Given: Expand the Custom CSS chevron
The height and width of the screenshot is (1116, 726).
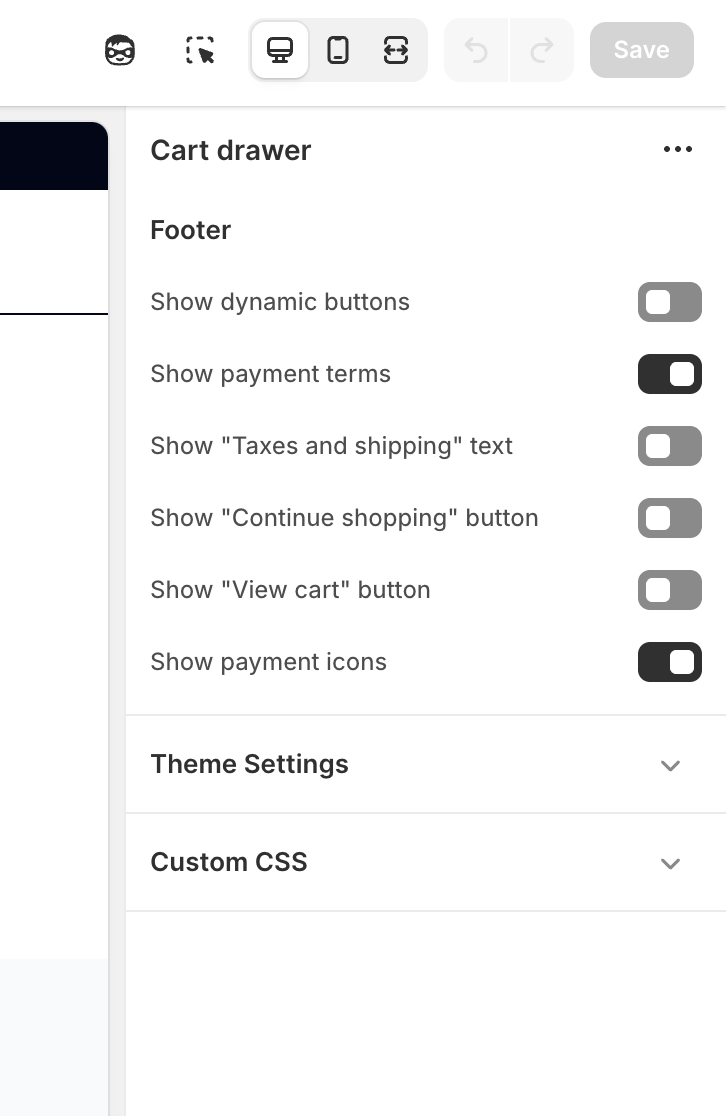Looking at the screenshot, I should click(670, 863).
